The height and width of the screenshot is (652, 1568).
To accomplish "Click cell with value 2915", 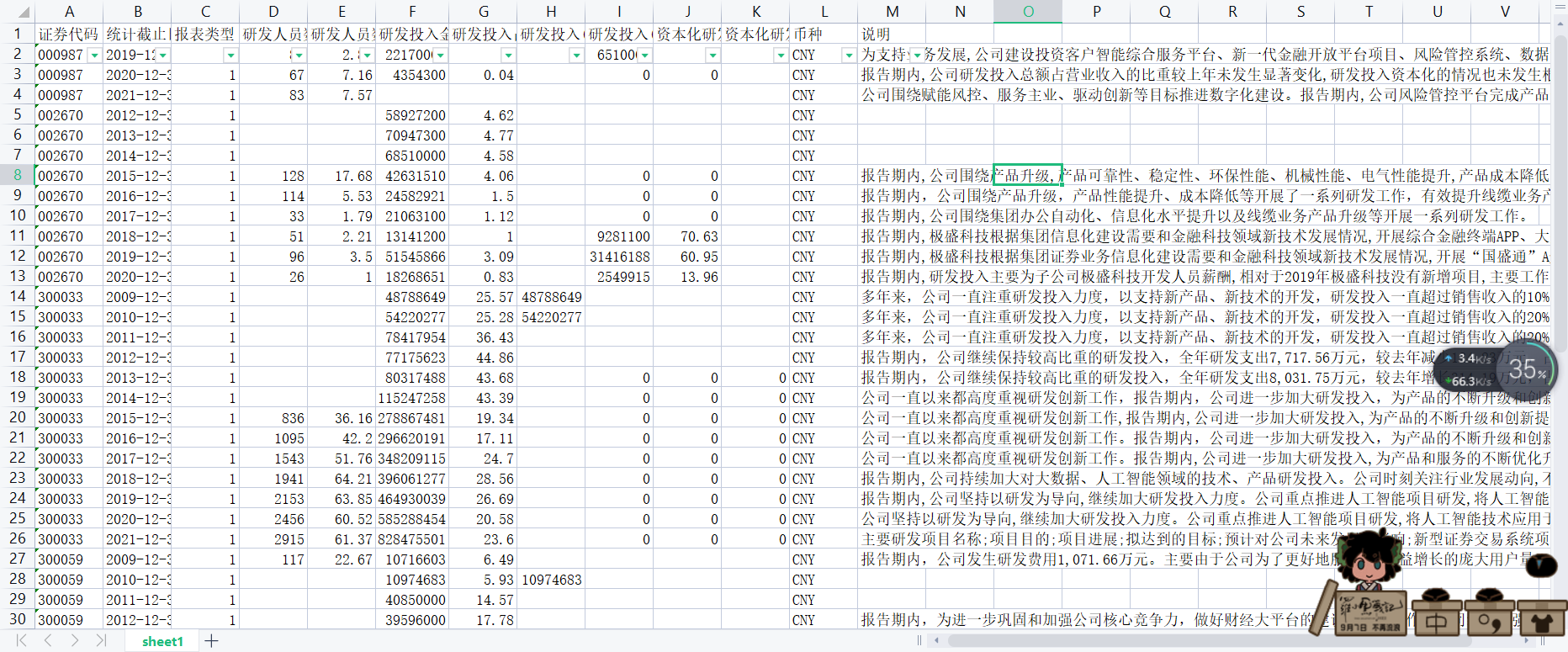I will [x=273, y=539].
